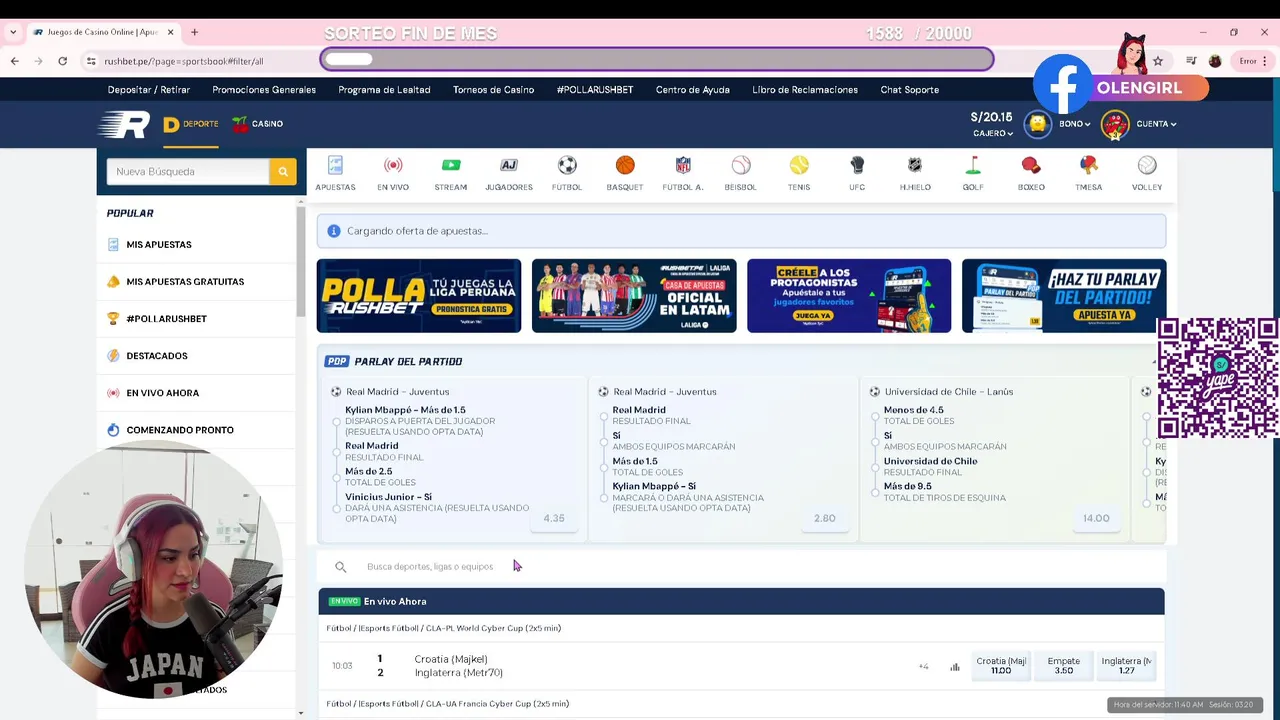Select the 14.00 parlay odds button
1280x720 pixels.
[1096, 518]
